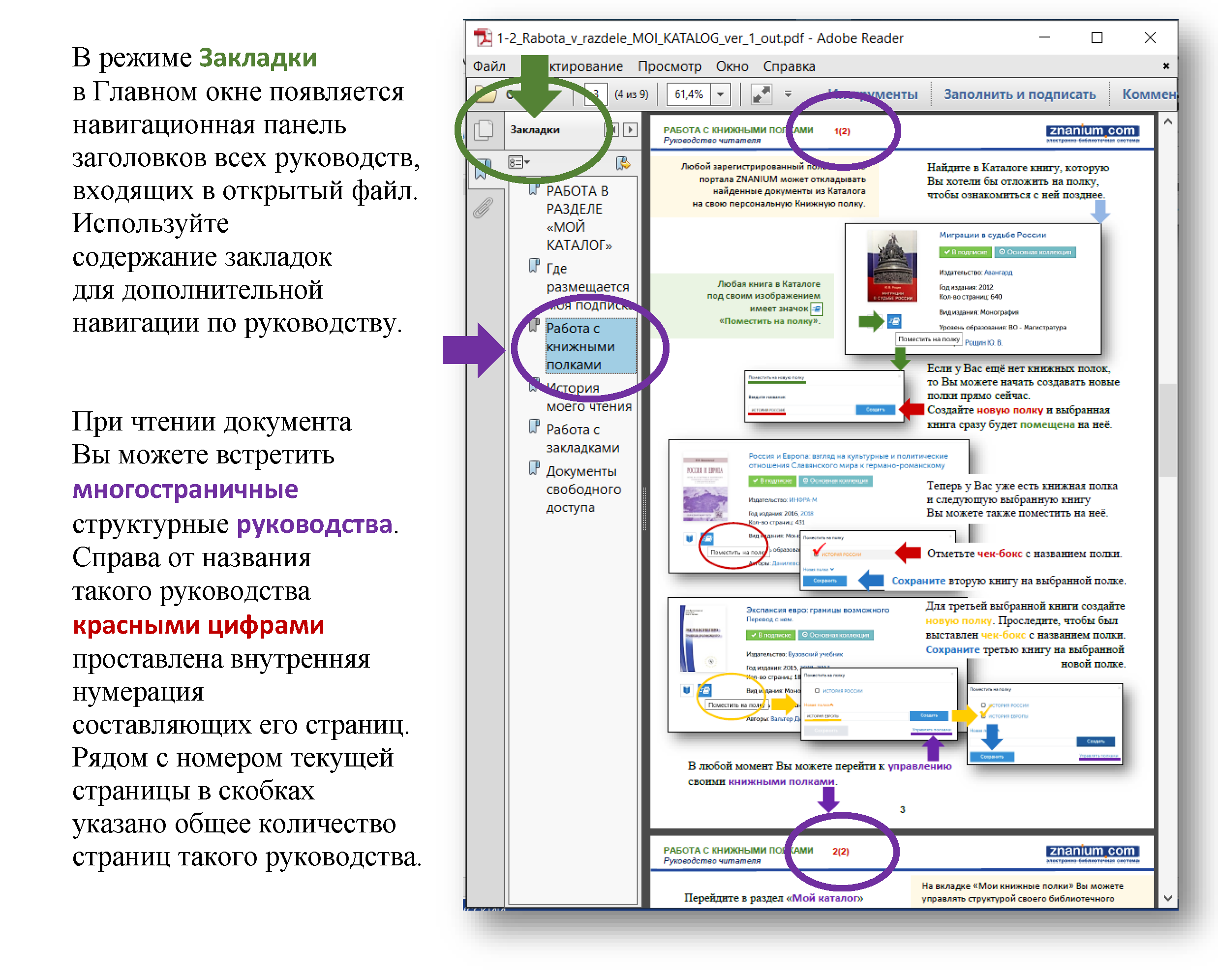The image size is (1218, 980).
Task: Click the znanium.com logo on first page
Action: [x=1092, y=133]
